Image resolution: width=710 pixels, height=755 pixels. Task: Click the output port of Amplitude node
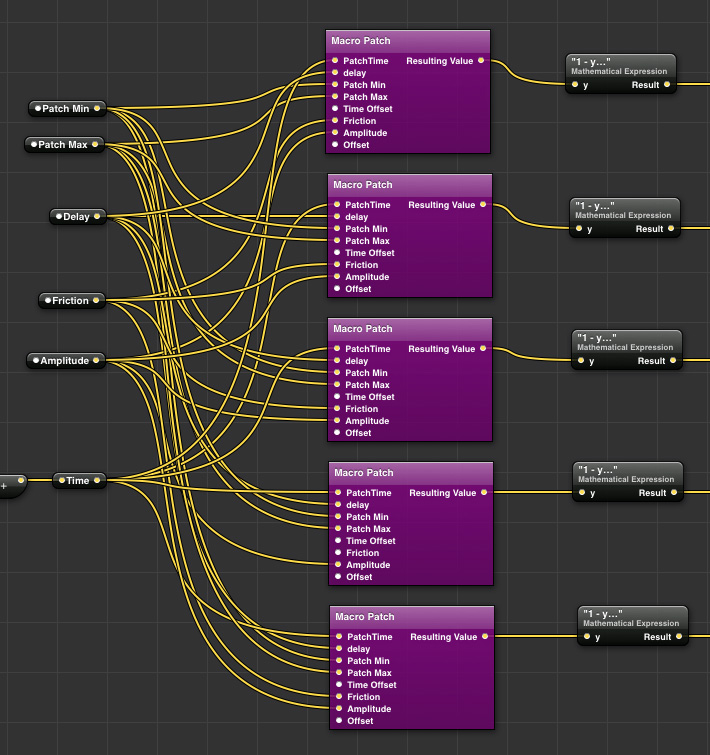pyautogui.click(x=96, y=360)
